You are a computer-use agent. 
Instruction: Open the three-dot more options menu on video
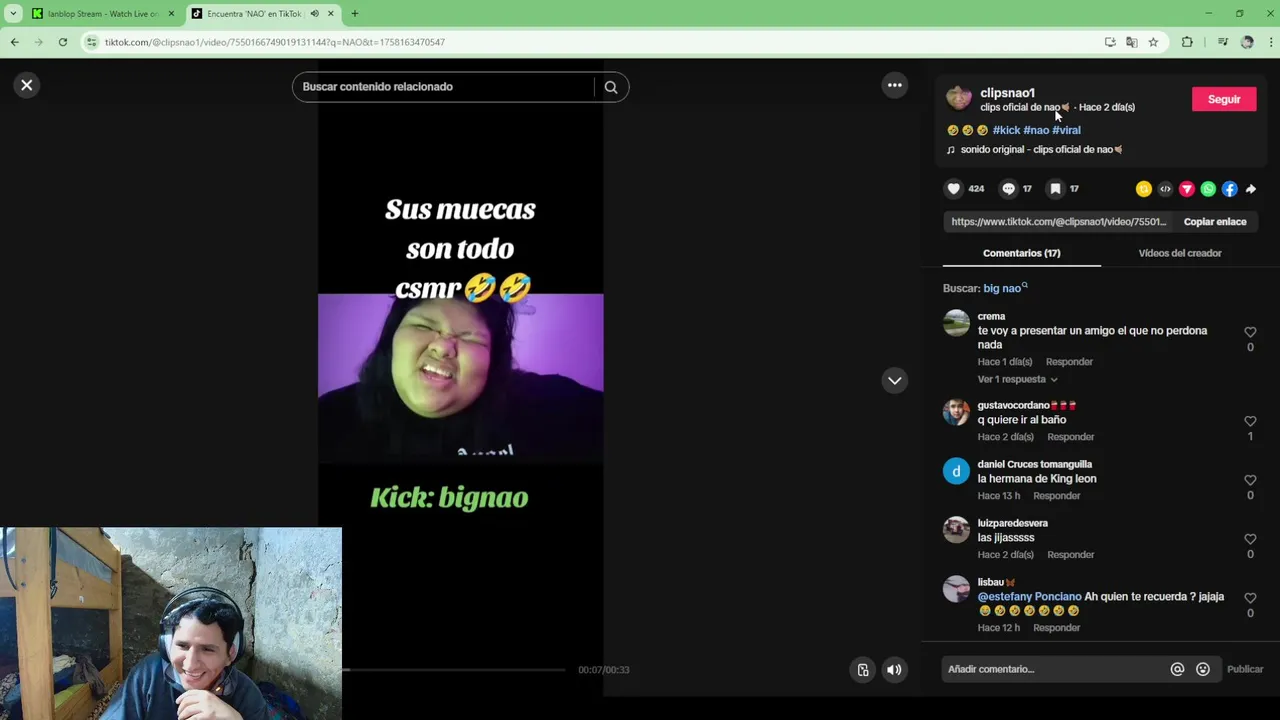895,85
